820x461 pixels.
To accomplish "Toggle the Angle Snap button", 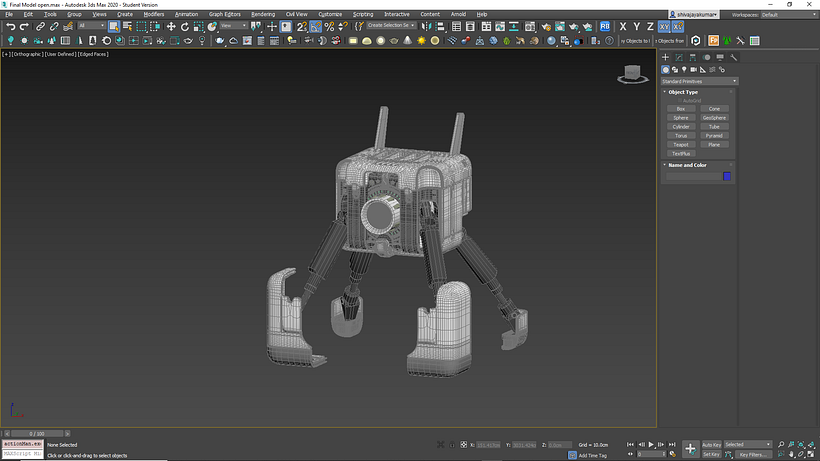I will pos(315,26).
